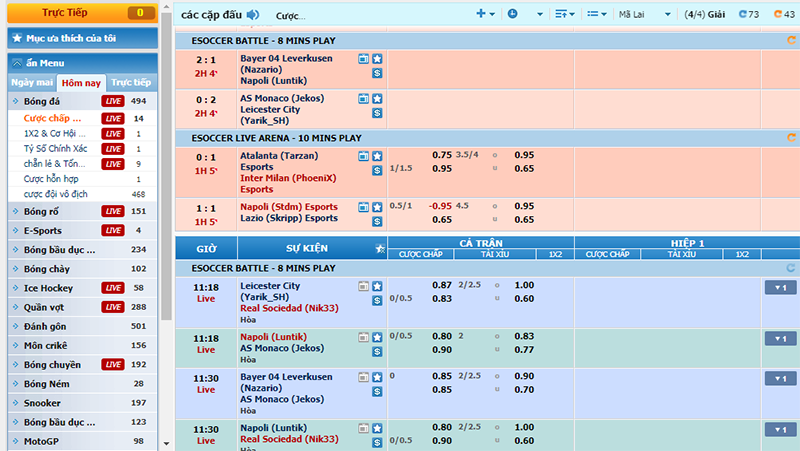The width and height of the screenshot is (800, 451).
Task: Expand the E-Sports category
Action: 82,231
